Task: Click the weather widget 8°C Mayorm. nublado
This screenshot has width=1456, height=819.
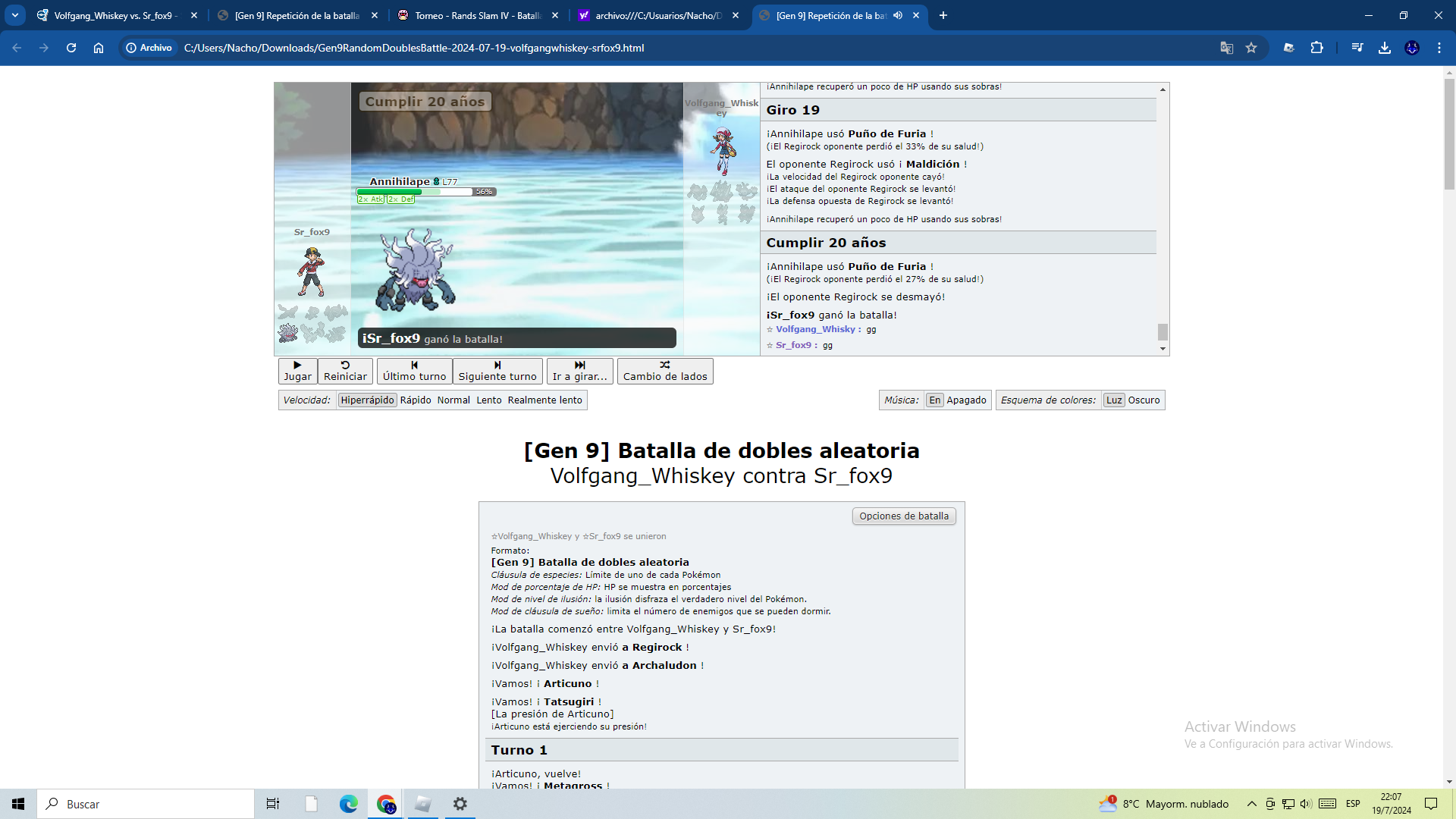Action: 1164,804
